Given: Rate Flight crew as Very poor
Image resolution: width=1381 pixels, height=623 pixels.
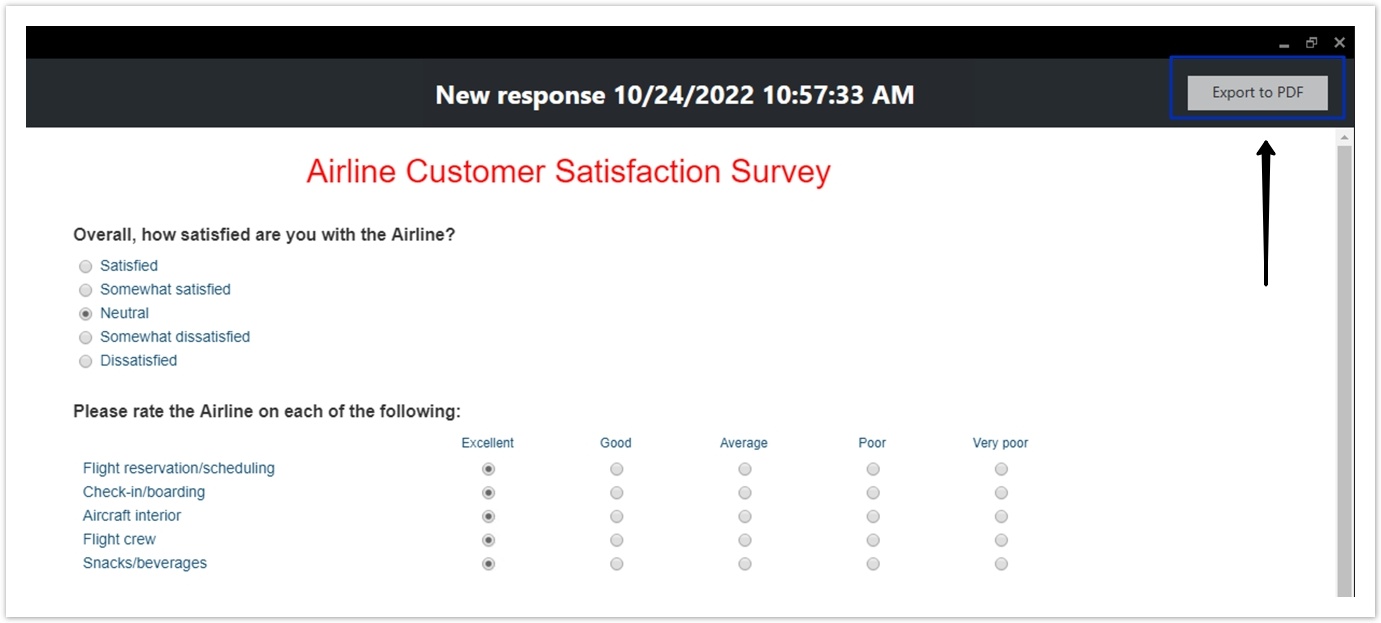Looking at the screenshot, I should pos(1001,540).
